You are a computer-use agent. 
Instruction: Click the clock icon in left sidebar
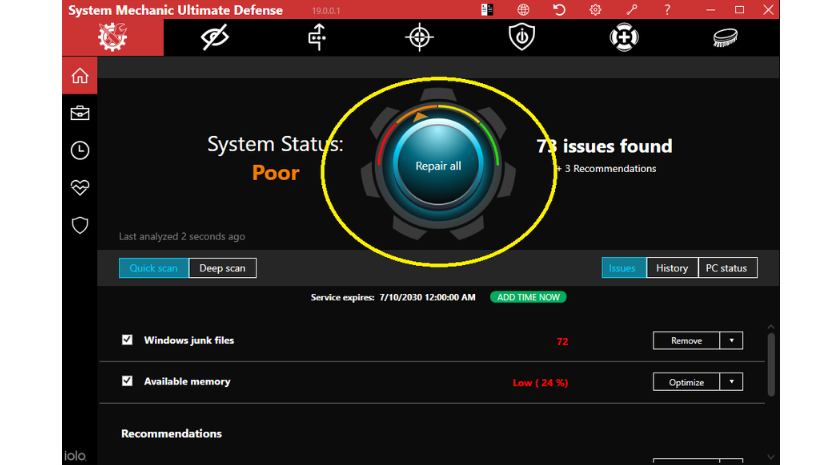pyautogui.click(x=80, y=150)
